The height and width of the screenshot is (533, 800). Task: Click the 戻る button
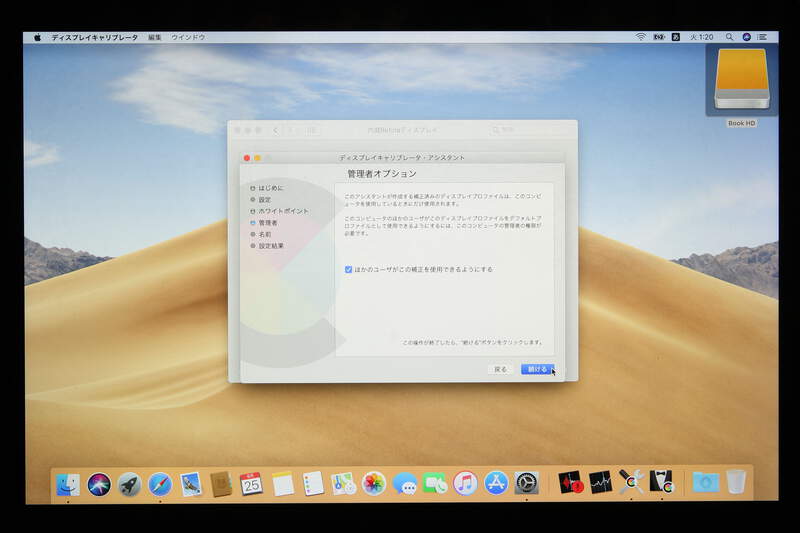(x=501, y=369)
